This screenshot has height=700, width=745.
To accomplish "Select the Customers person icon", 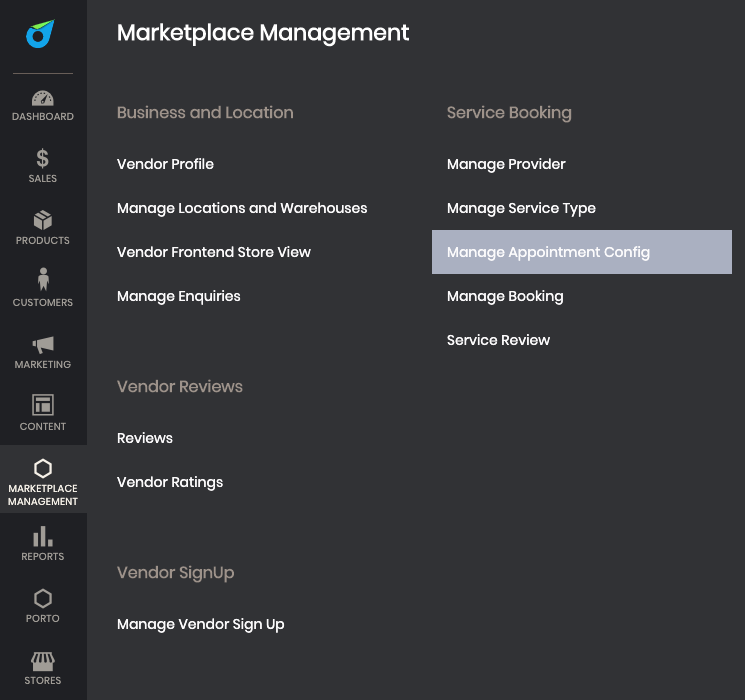I will [43, 279].
